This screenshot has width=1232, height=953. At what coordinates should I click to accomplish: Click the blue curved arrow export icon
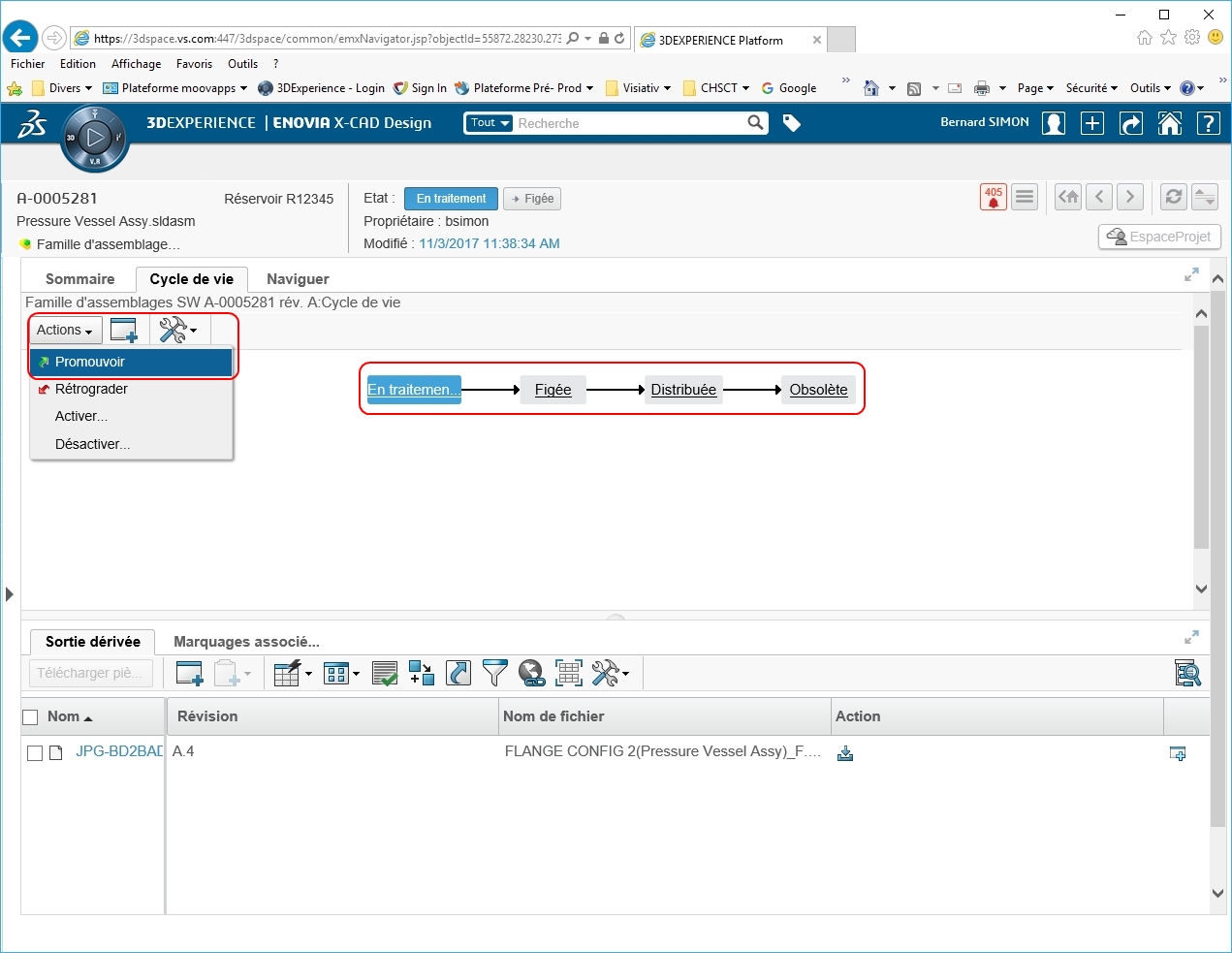click(x=458, y=673)
